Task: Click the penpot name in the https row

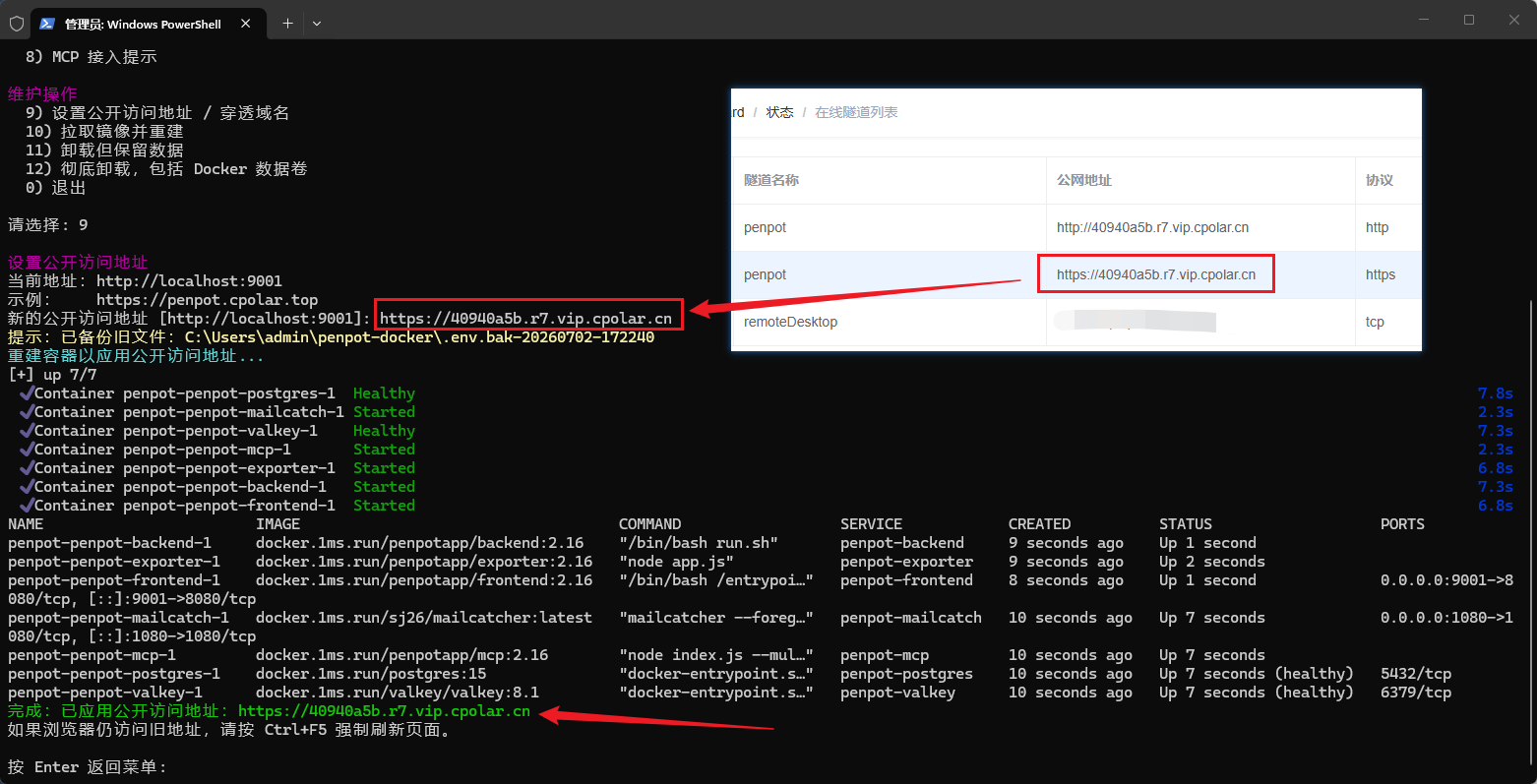Action: 765,274
